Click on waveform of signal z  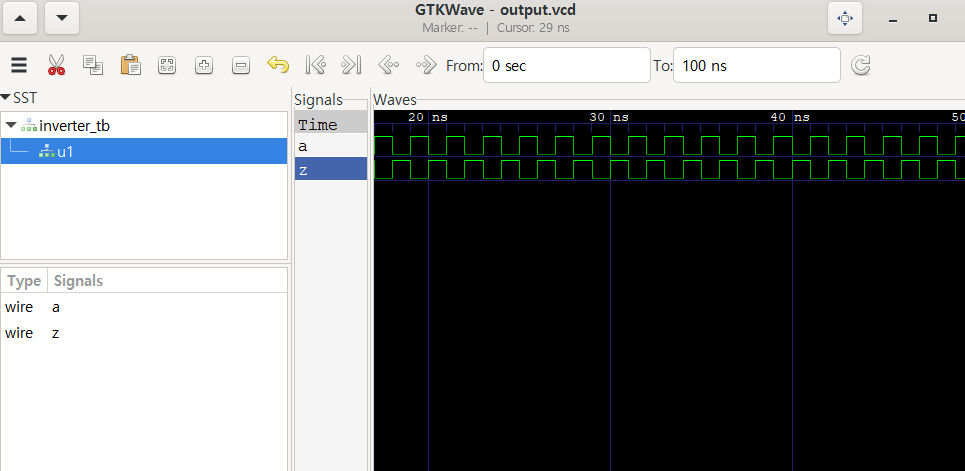coord(669,169)
